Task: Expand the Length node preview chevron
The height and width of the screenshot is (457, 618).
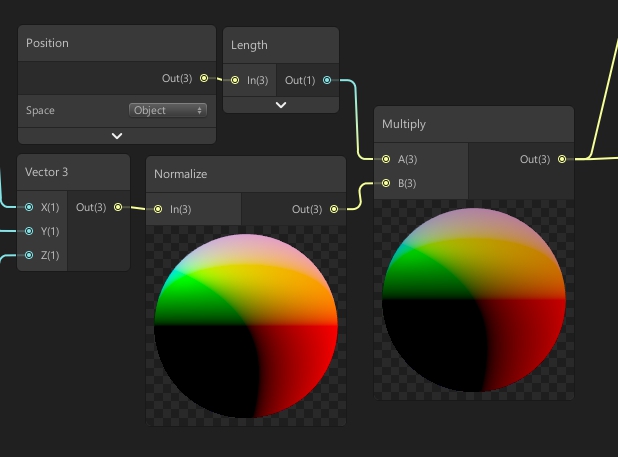Action: tap(281, 104)
